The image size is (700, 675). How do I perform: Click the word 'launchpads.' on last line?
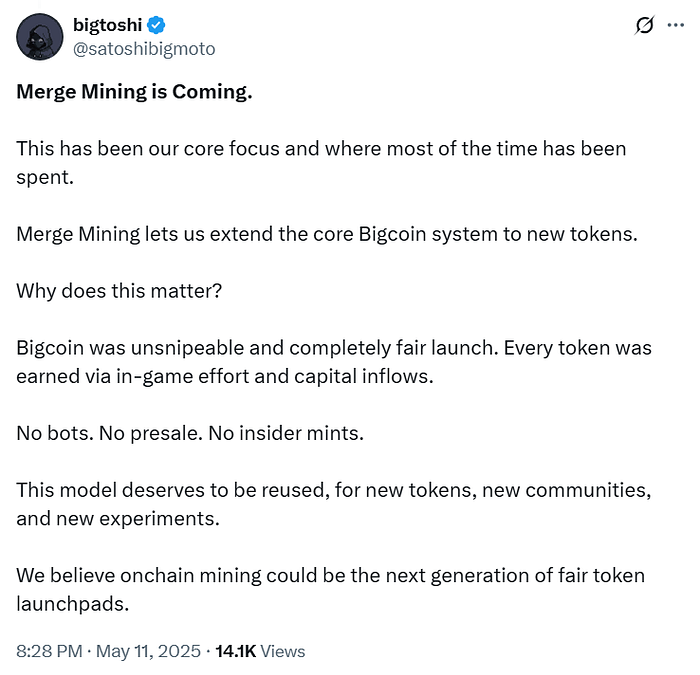pos(73,604)
